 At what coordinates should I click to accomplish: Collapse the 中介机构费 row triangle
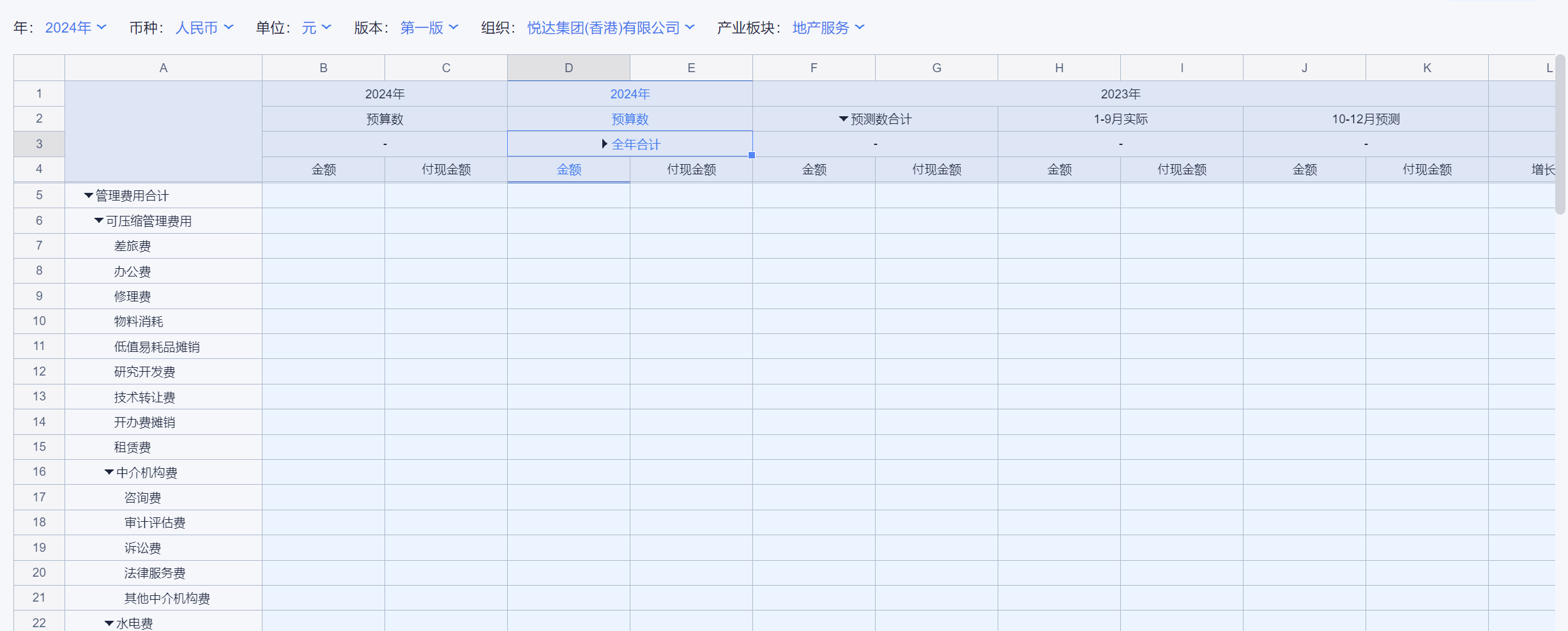coord(109,473)
